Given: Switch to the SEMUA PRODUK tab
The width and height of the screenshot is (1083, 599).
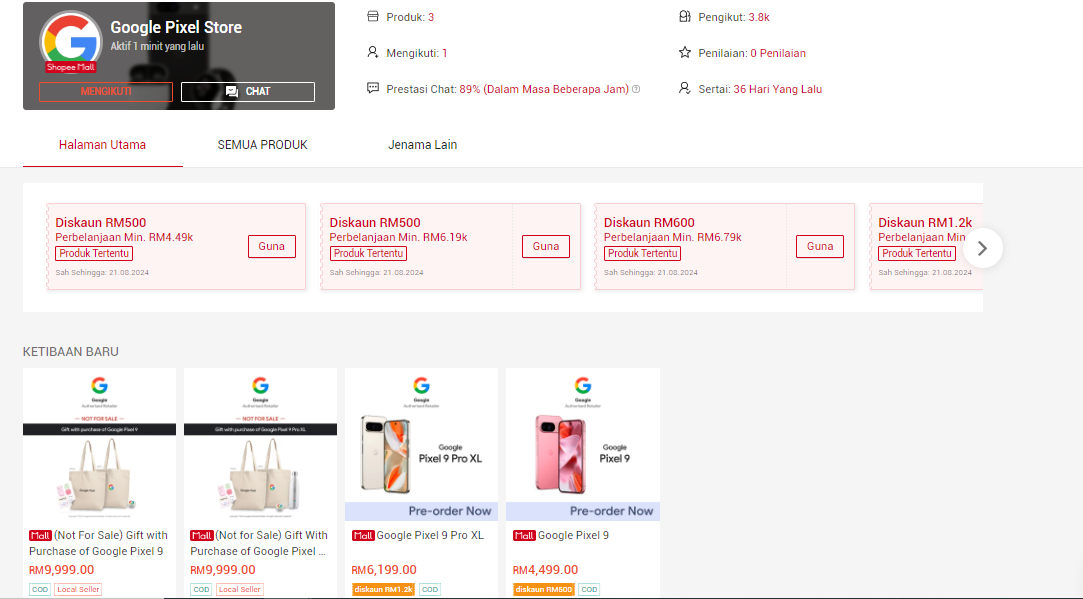Looking at the screenshot, I should (262, 145).
